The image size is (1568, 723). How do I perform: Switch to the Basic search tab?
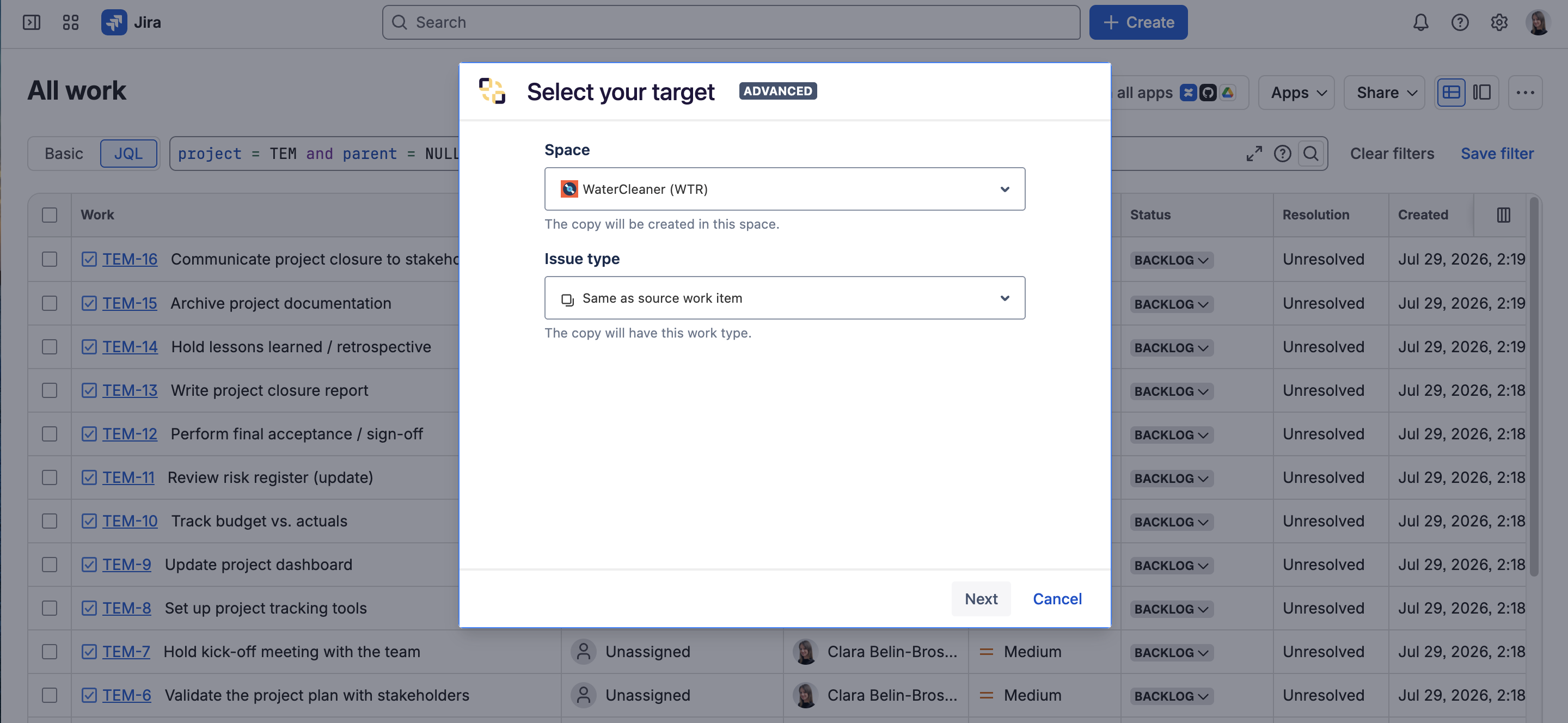click(64, 154)
